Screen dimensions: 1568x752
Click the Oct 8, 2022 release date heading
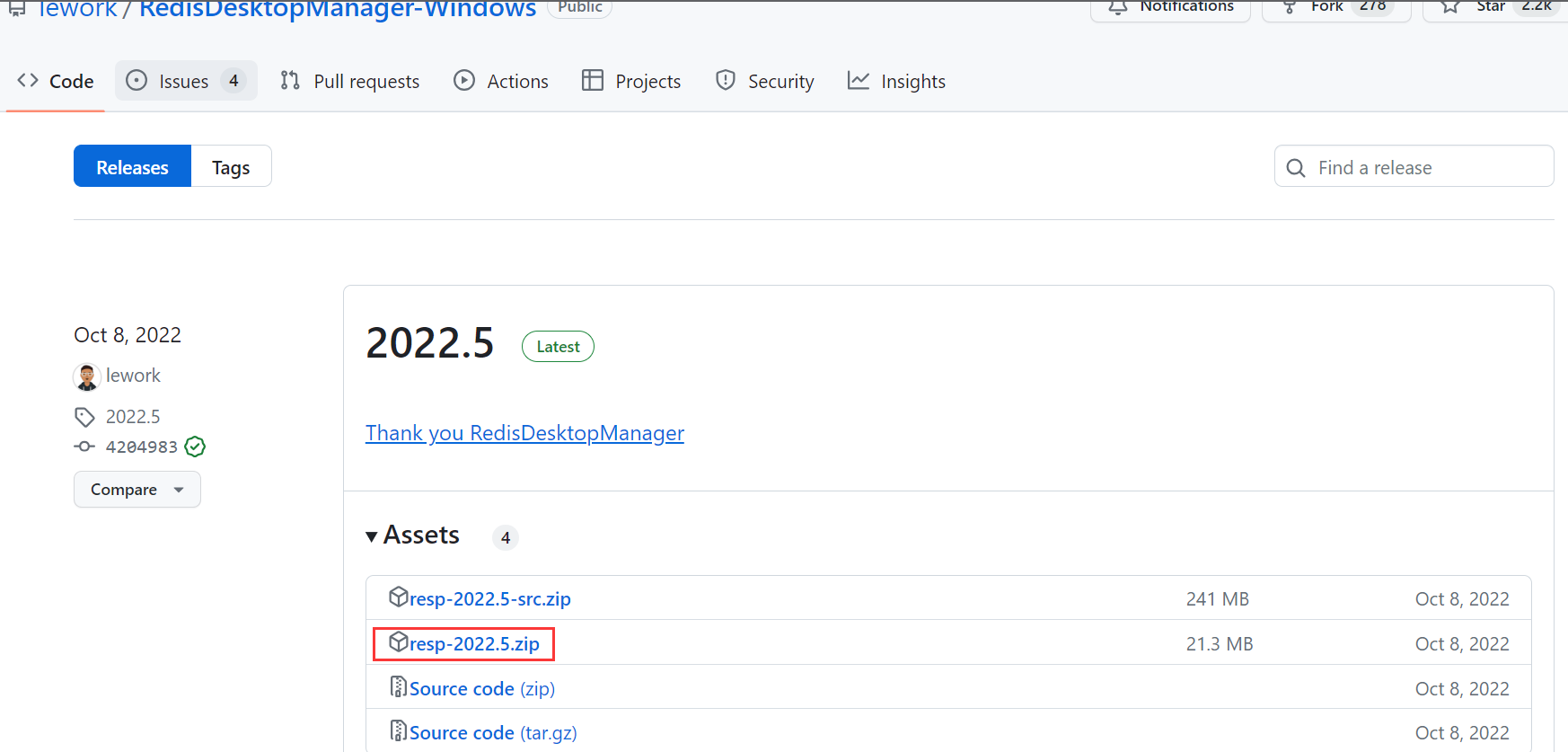pyautogui.click(x=128, y=335)
